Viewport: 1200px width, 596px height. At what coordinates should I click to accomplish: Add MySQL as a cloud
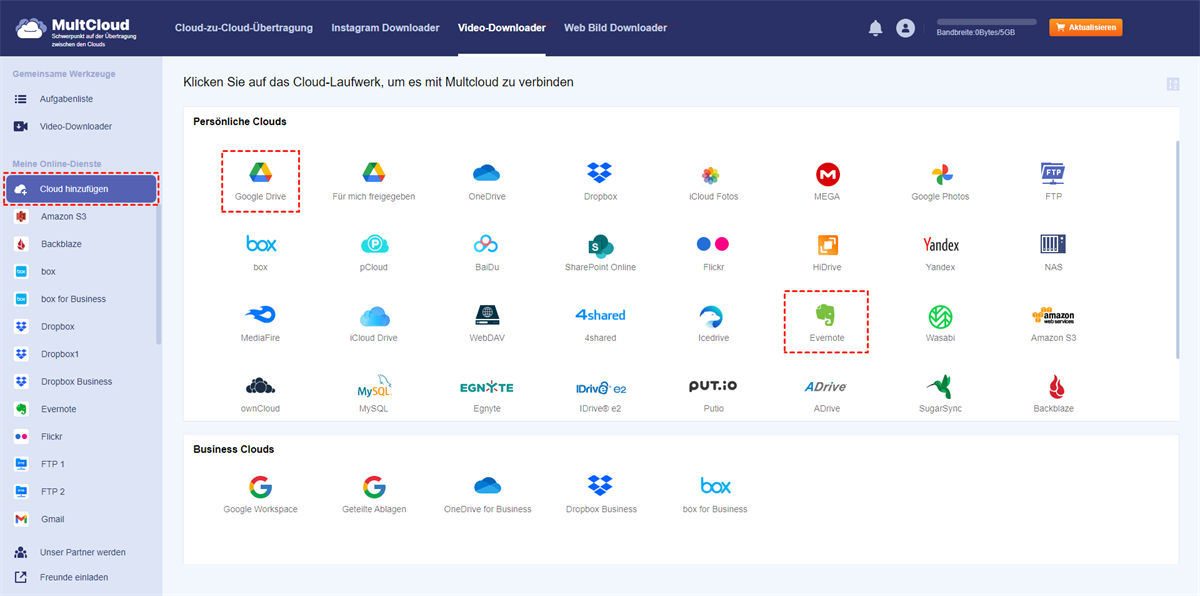[374, 387]
